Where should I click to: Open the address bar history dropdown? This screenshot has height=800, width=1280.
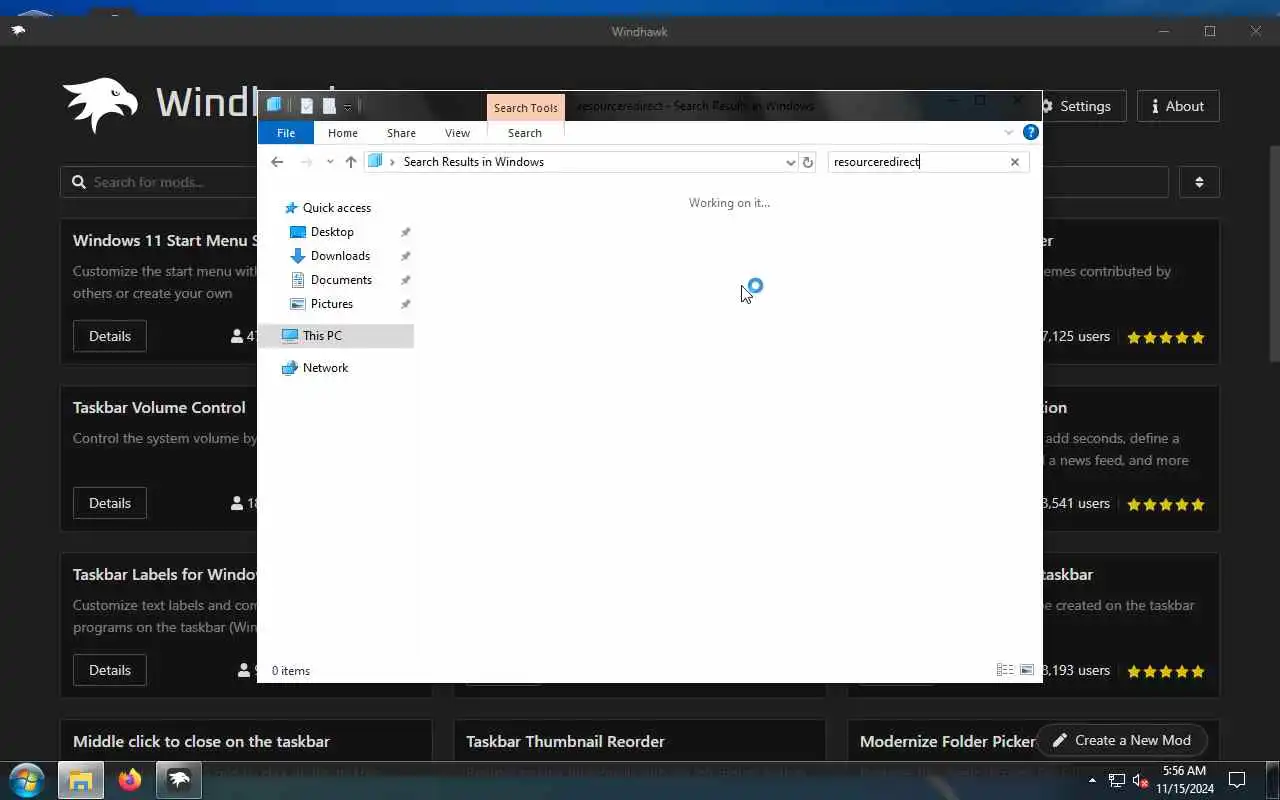click(790, 162)
